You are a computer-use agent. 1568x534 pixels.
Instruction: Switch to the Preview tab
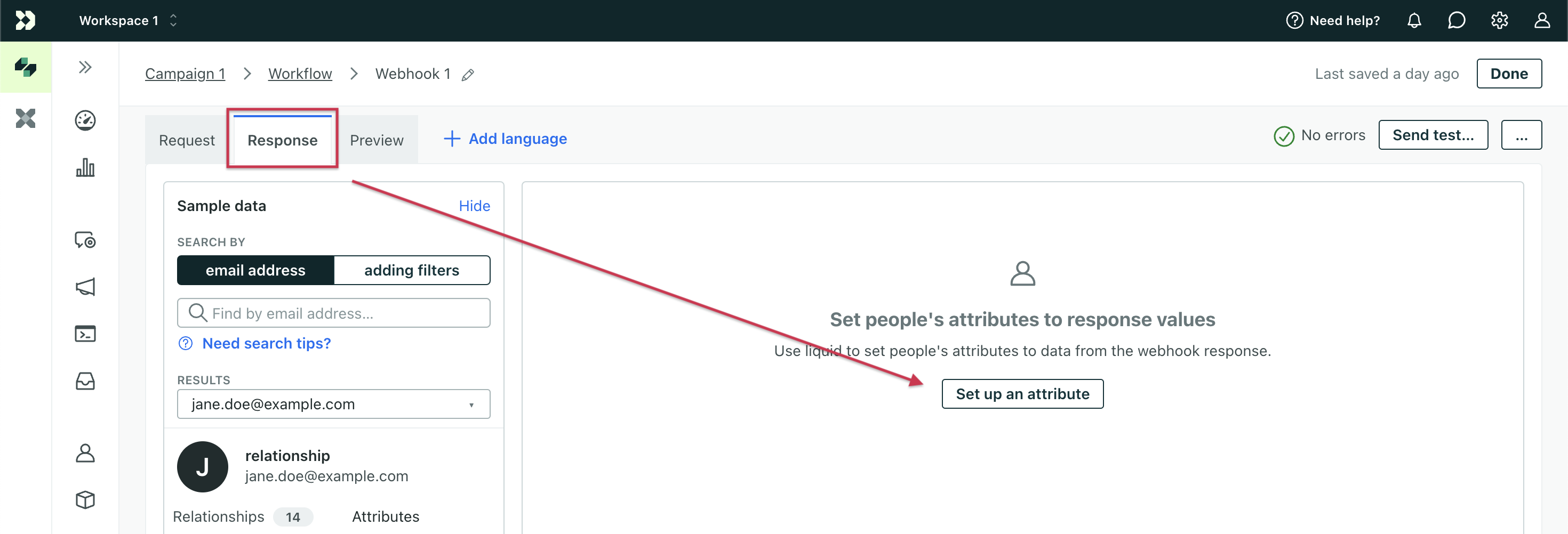tap(377, 140)
